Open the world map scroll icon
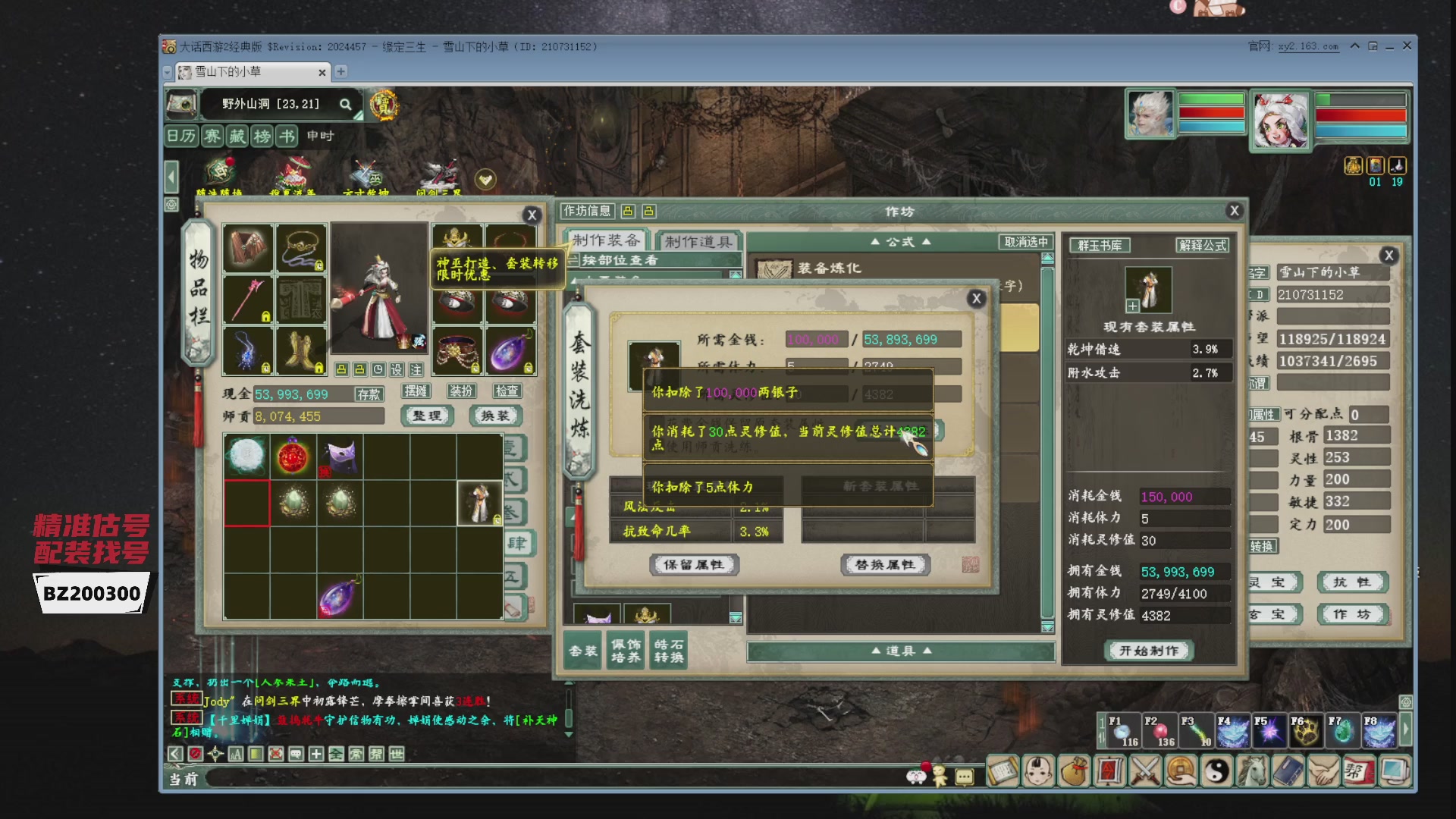 click(182, 104)
